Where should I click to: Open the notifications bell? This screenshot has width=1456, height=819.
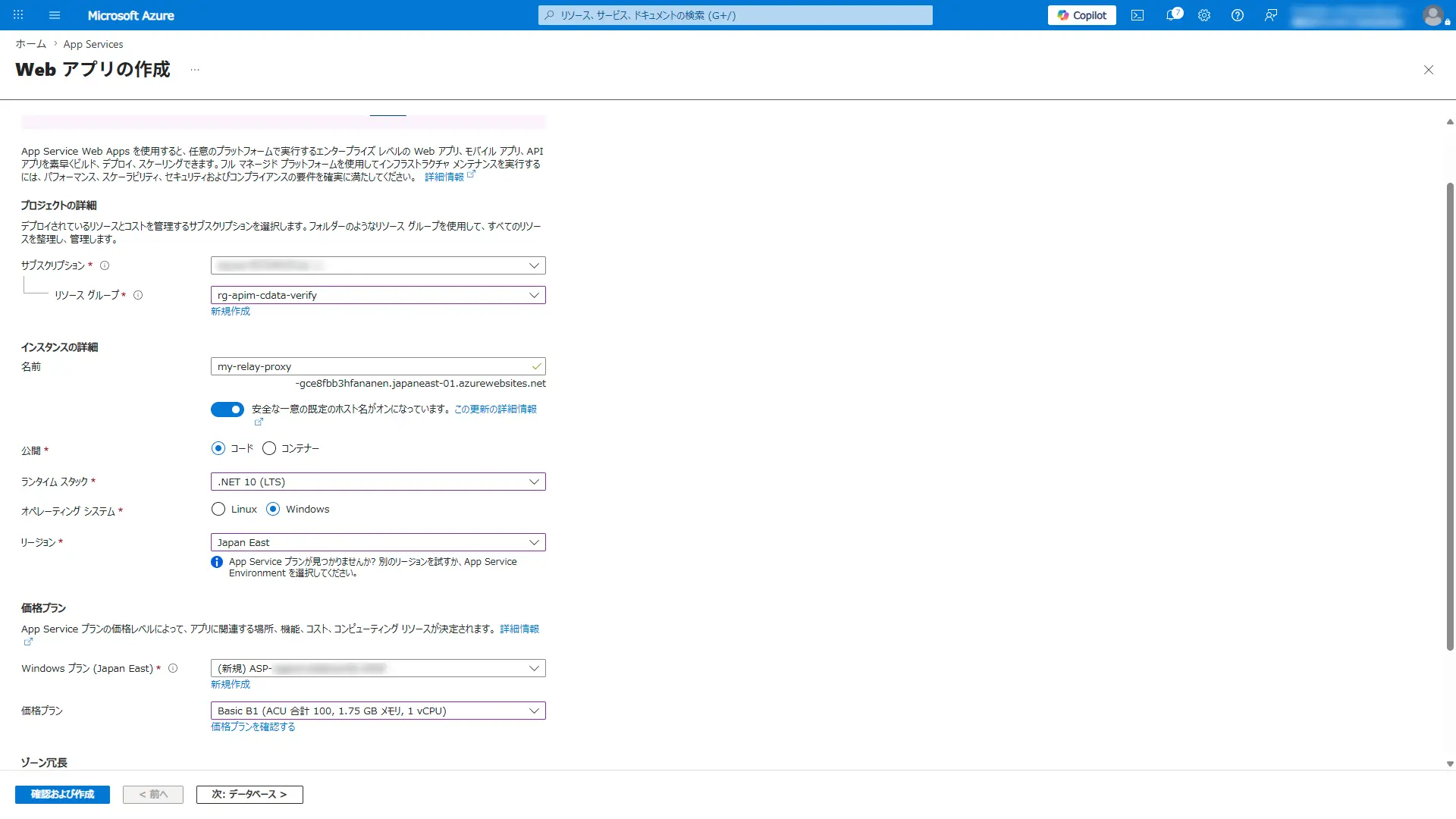coord(1173,15)
